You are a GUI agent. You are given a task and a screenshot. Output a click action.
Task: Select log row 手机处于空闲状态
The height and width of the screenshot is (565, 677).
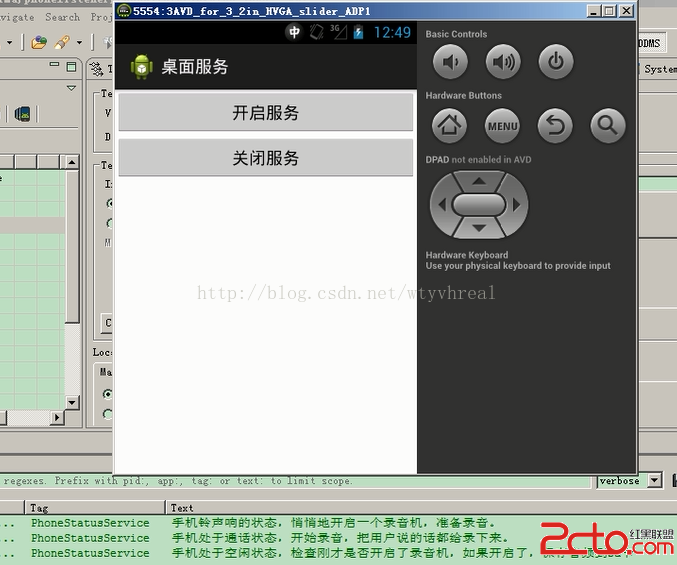point(338,553)
